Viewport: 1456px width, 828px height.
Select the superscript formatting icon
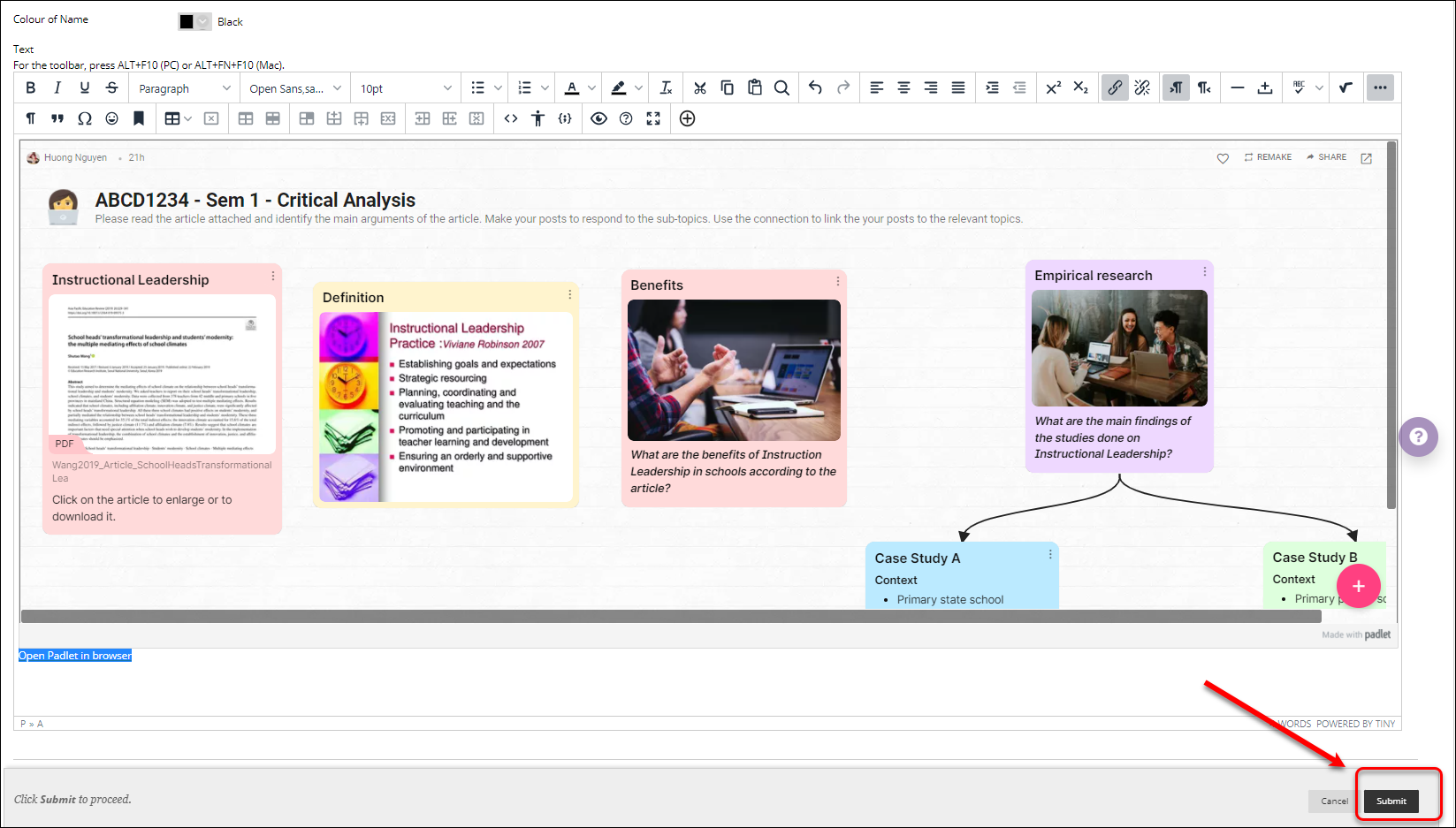click(x=1053, y=87)
